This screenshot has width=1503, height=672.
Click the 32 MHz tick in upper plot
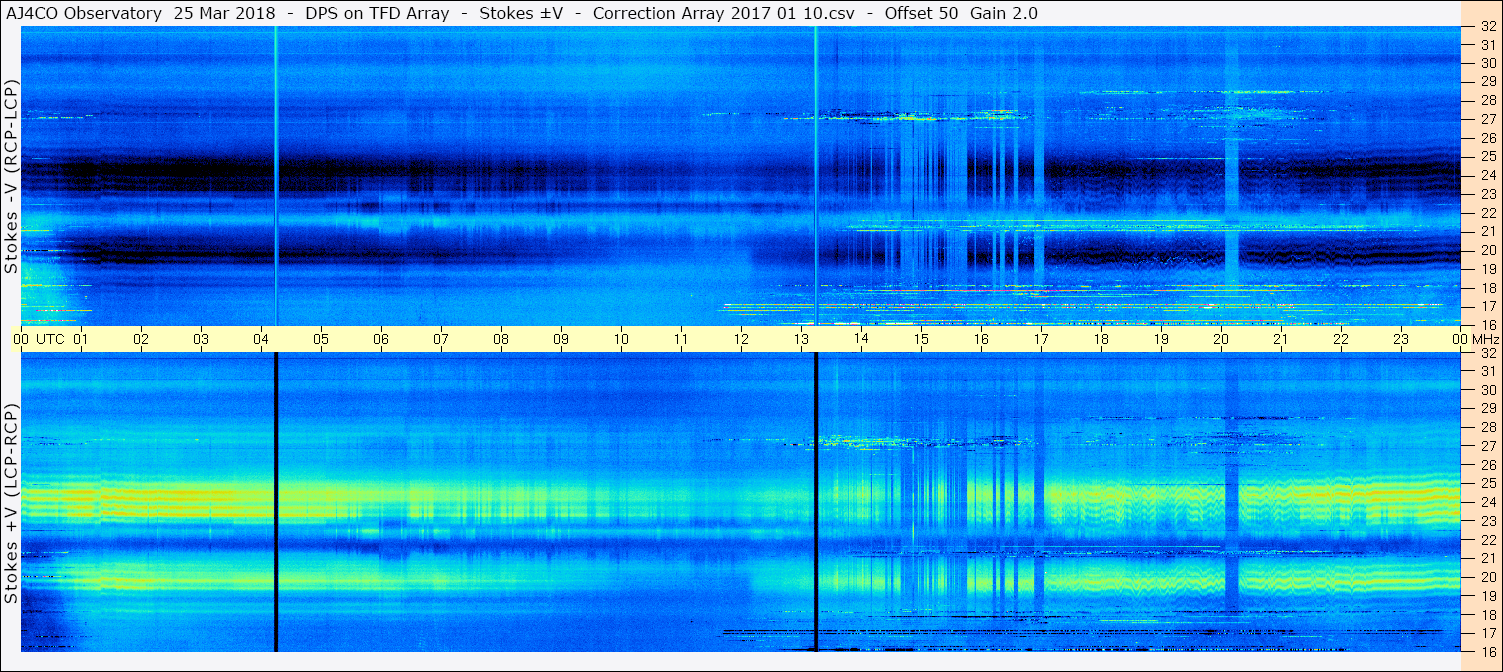pyautogui.click(x=1487, y=27)
